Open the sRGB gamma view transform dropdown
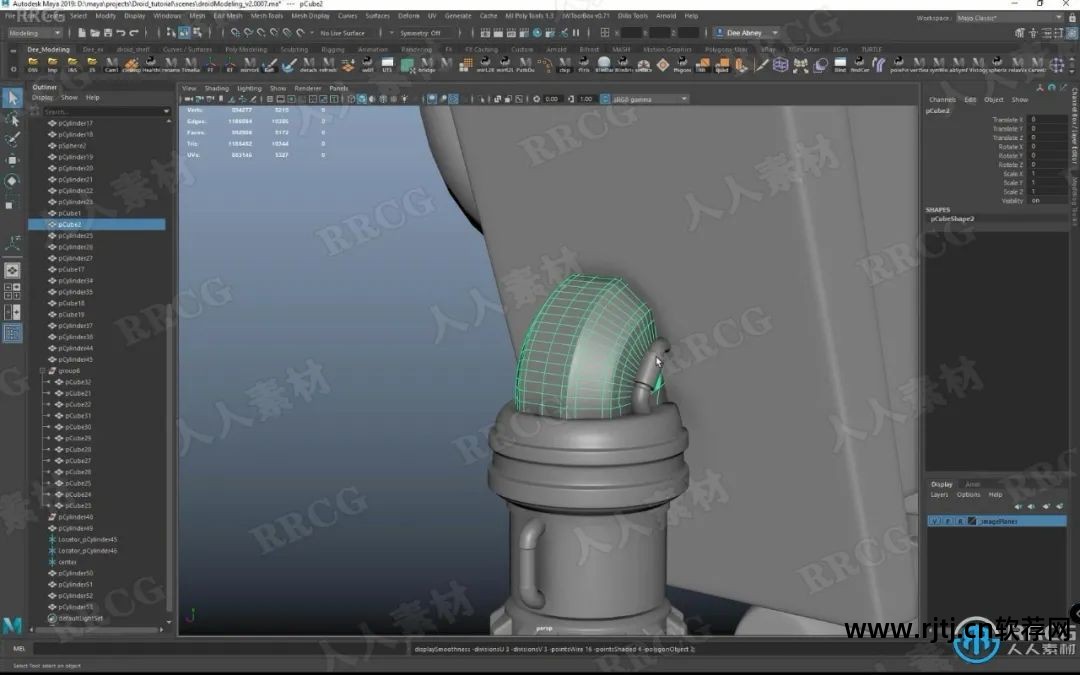This screenshot has width=1080, height=675. [x=650, y=99]
